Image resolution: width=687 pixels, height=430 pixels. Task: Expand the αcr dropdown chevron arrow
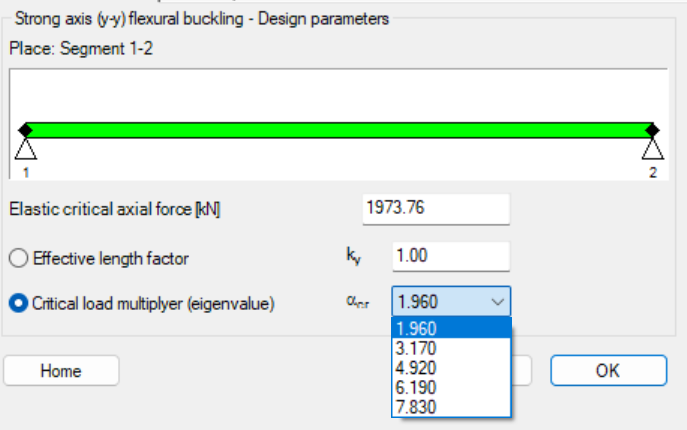pos(497,302)
